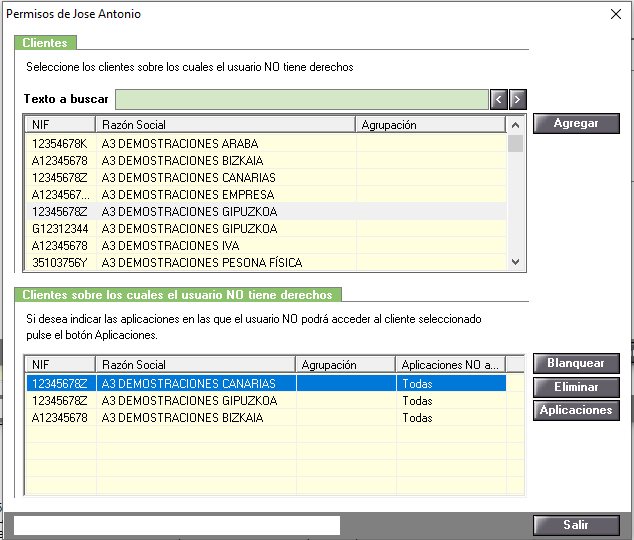Viewport: 634px width, 540px height.
Task: Select lower list CANARIAS highlighted row
Action: click(x=266, y=383)
